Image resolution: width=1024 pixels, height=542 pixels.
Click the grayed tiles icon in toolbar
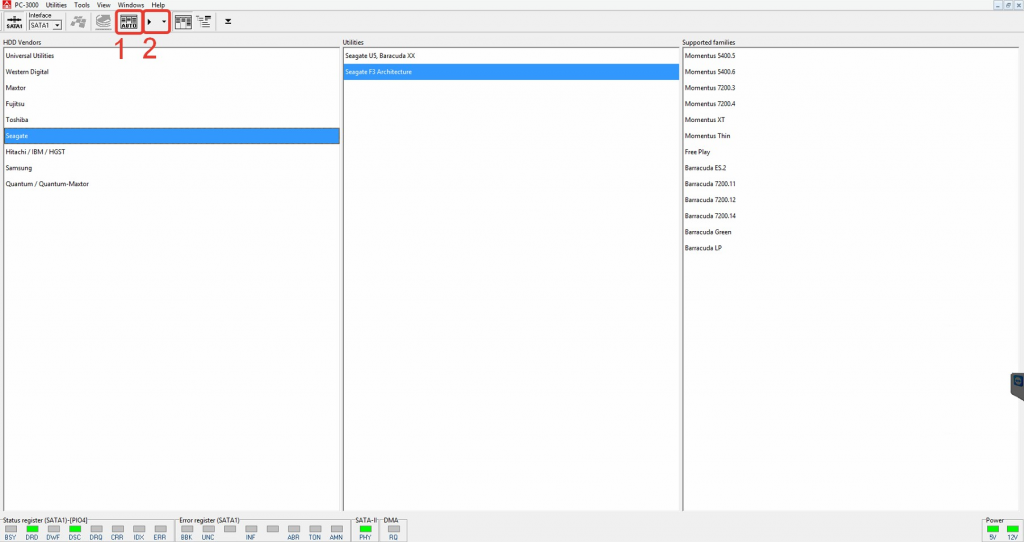pyautogui.click(x=78, y=21)
